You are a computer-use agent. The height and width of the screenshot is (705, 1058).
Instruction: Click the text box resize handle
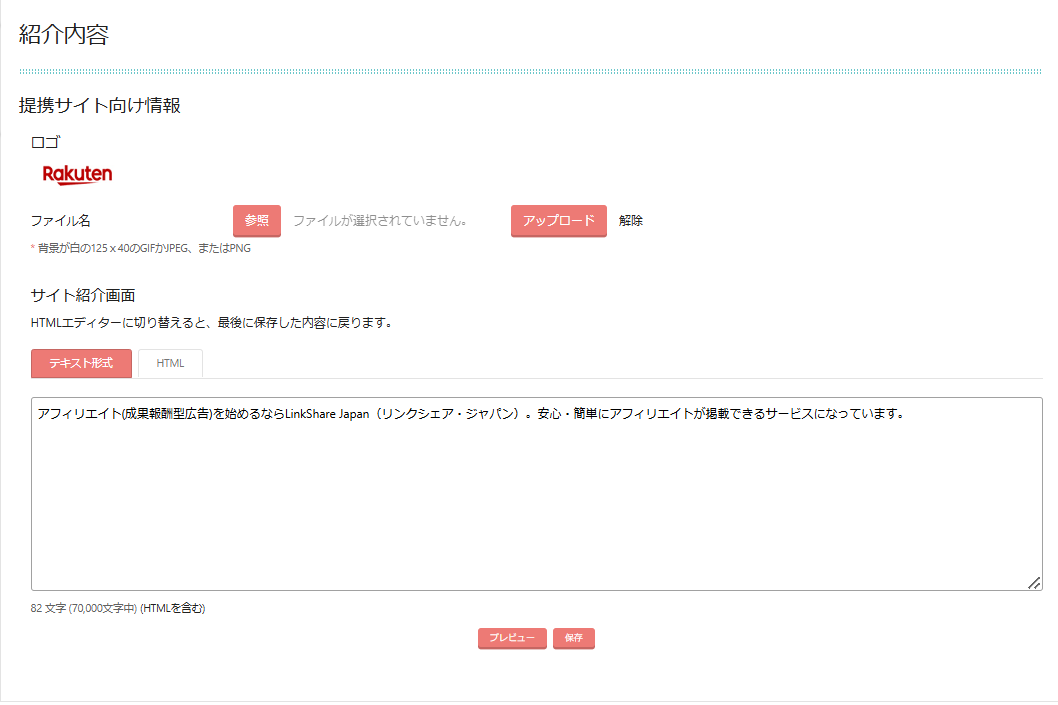tap(1034, 583)
